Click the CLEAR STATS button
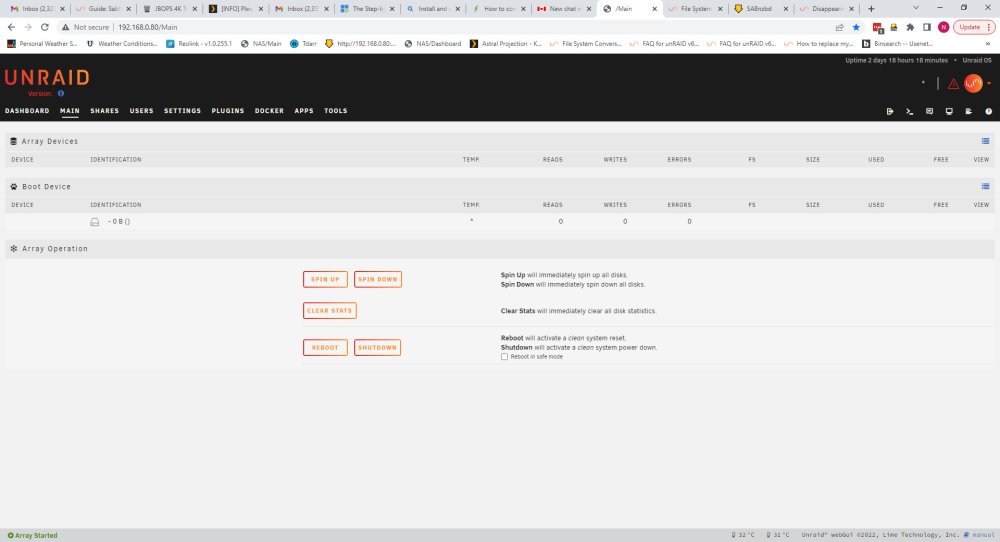 (x=330, y=311)
